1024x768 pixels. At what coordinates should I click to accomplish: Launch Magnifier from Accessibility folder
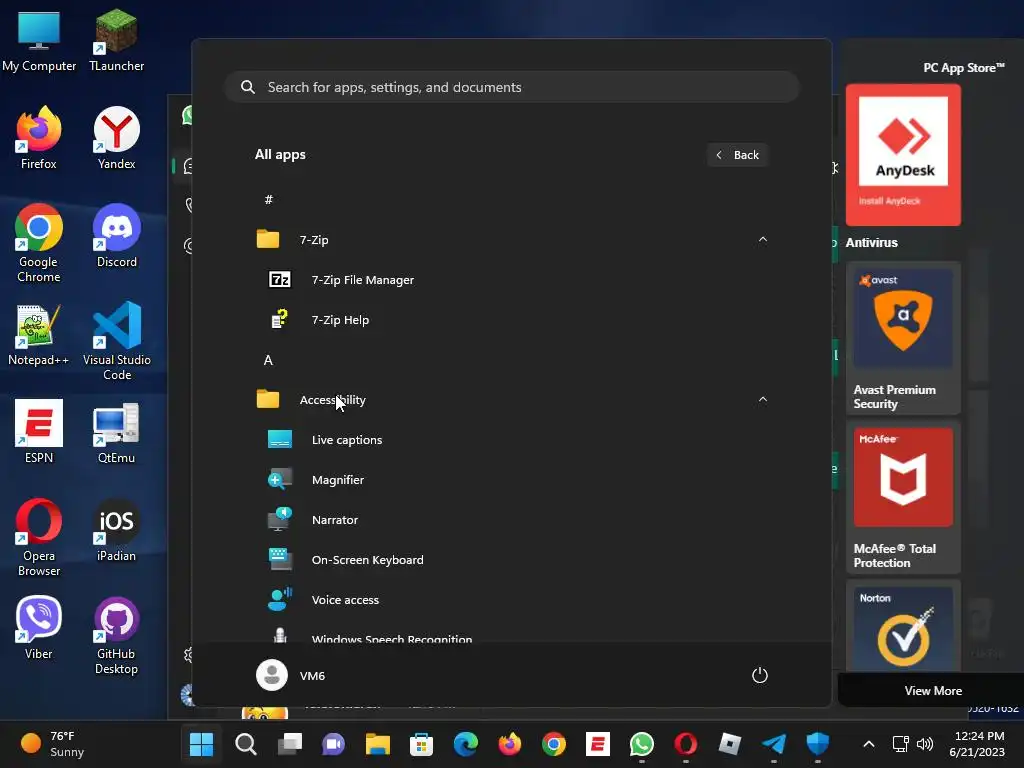click(511, 480)
